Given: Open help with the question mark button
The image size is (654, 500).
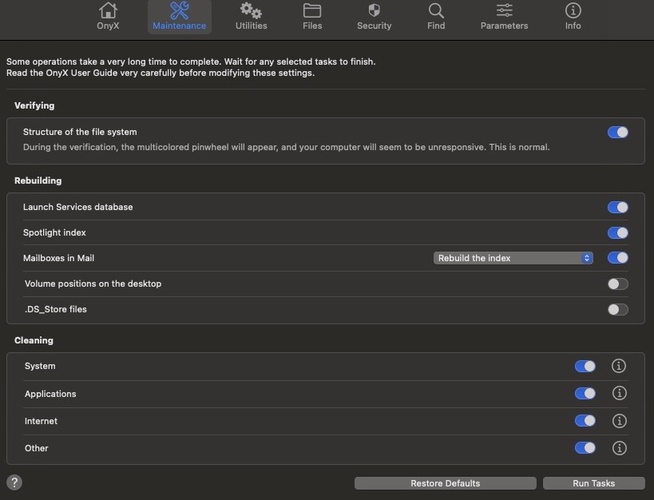Looking at the screenshot, I should tap(15, 482).
